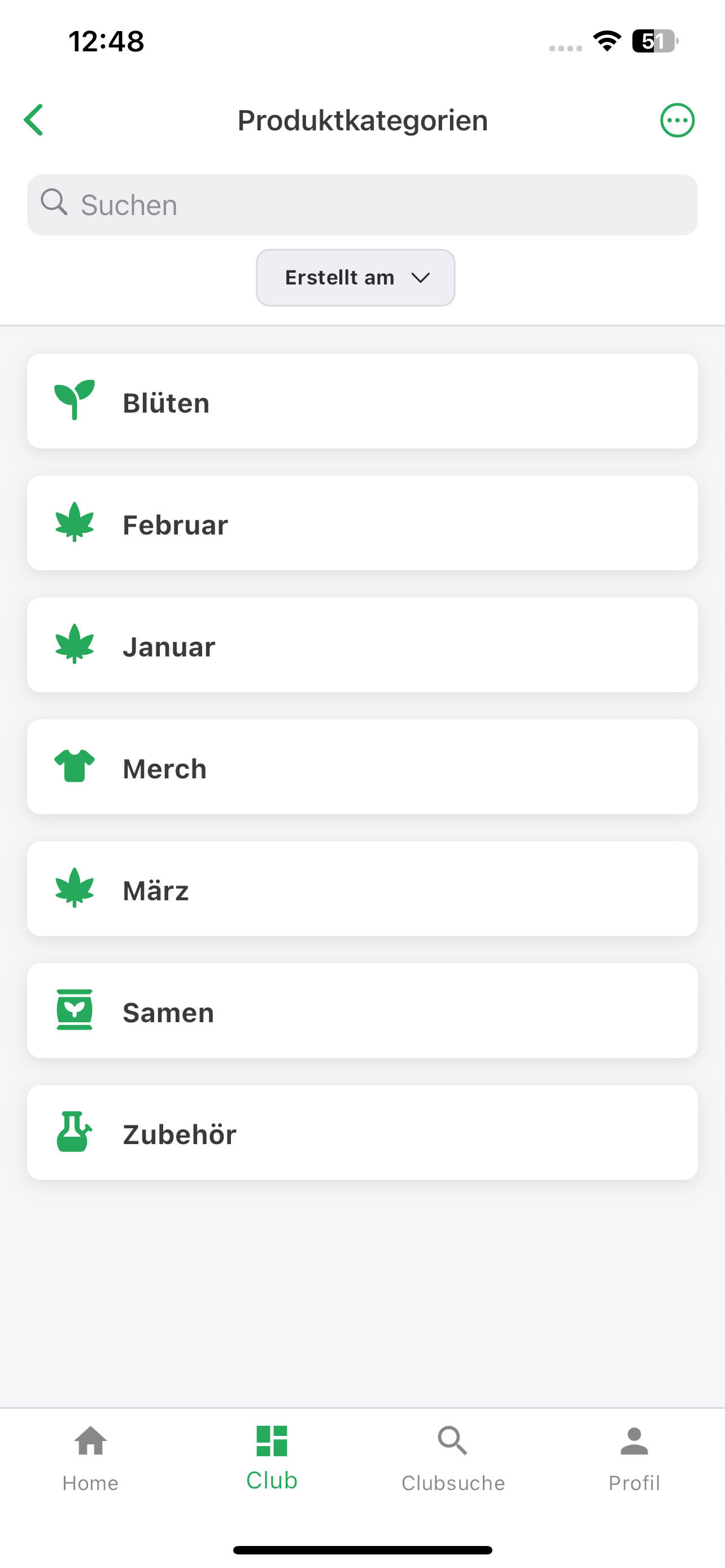The image size is (725, 1568).
Task: Open the Zubehör category
Action: coord(362,1132)
